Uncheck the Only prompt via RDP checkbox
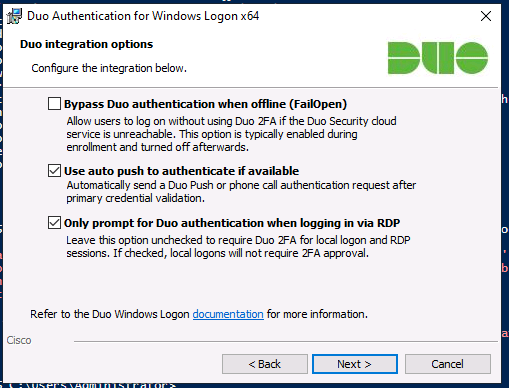This screenshot has width=509, height=388. (x=54, y=223)
